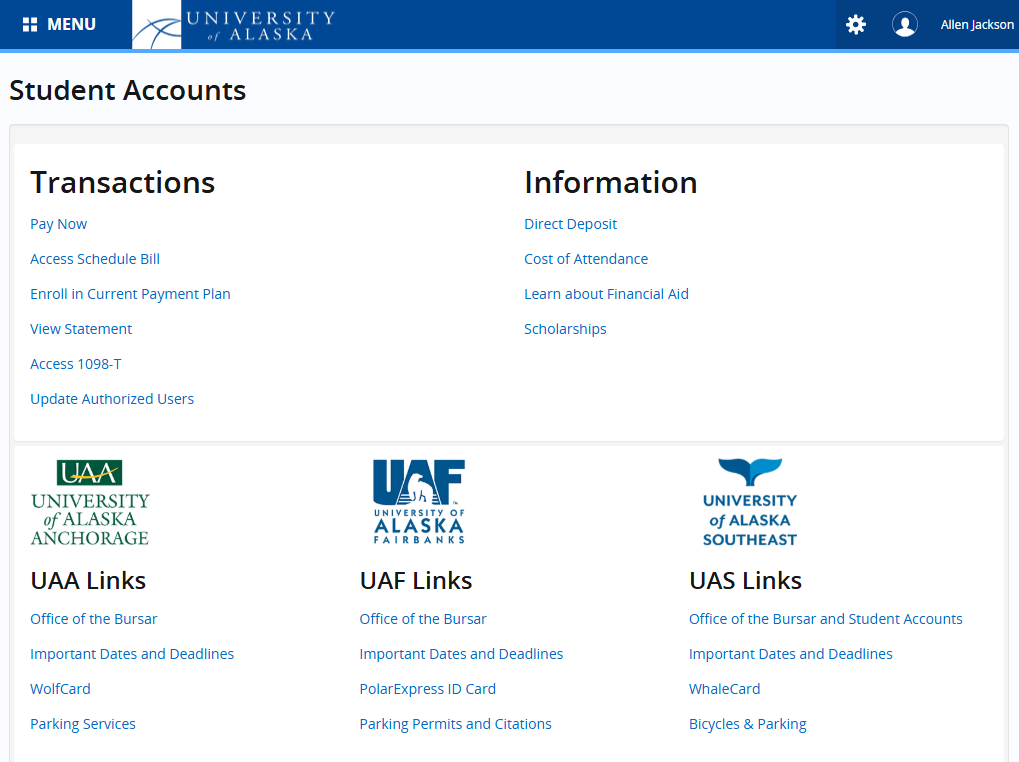
Task: Open the Scholarships link
Action: (x=565, y=329)
